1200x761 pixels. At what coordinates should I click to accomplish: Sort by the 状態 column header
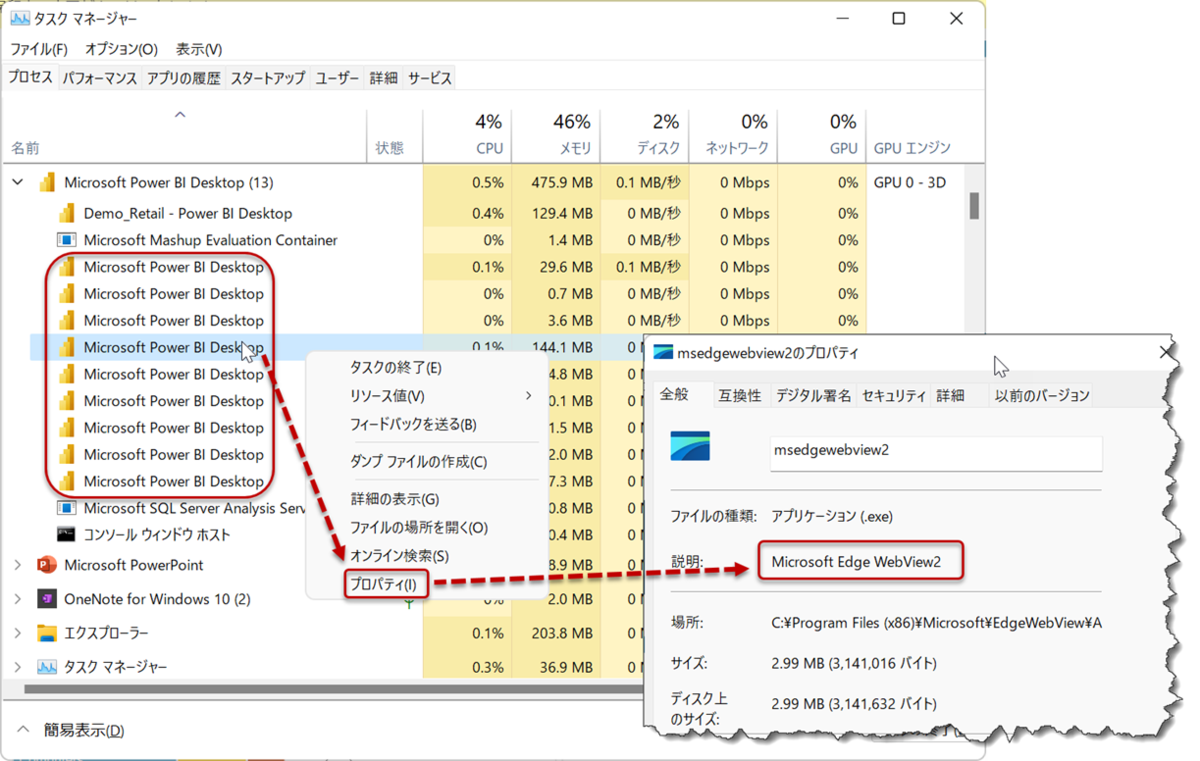point(396,134)
